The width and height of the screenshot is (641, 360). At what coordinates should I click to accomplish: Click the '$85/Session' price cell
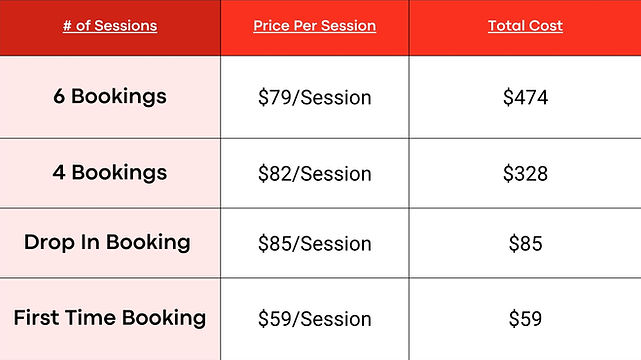point(314,244)
